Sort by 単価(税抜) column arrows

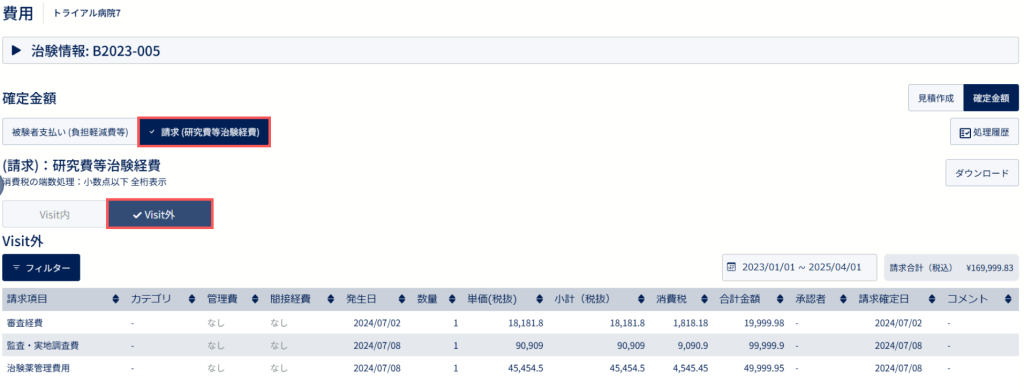coord(539,299)
